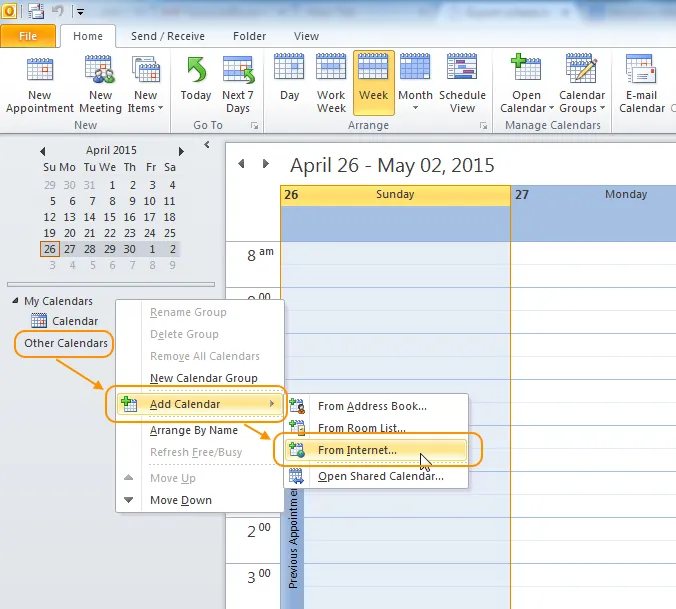Go to next month in mini calendar
676x609 pixels.
coord(181,151)
